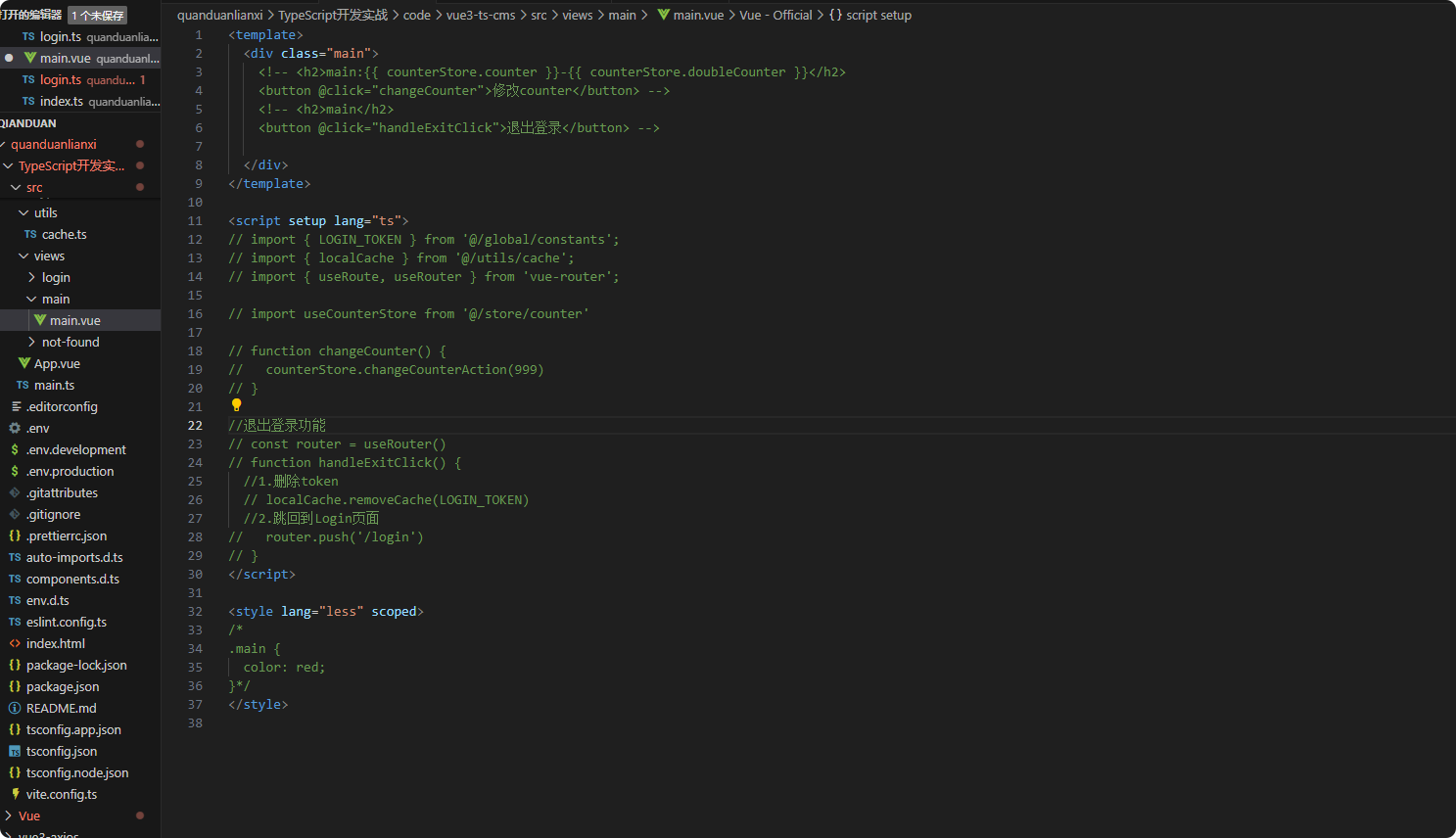
Task: Open the first login.ts open editor
Action: point(80,36)
